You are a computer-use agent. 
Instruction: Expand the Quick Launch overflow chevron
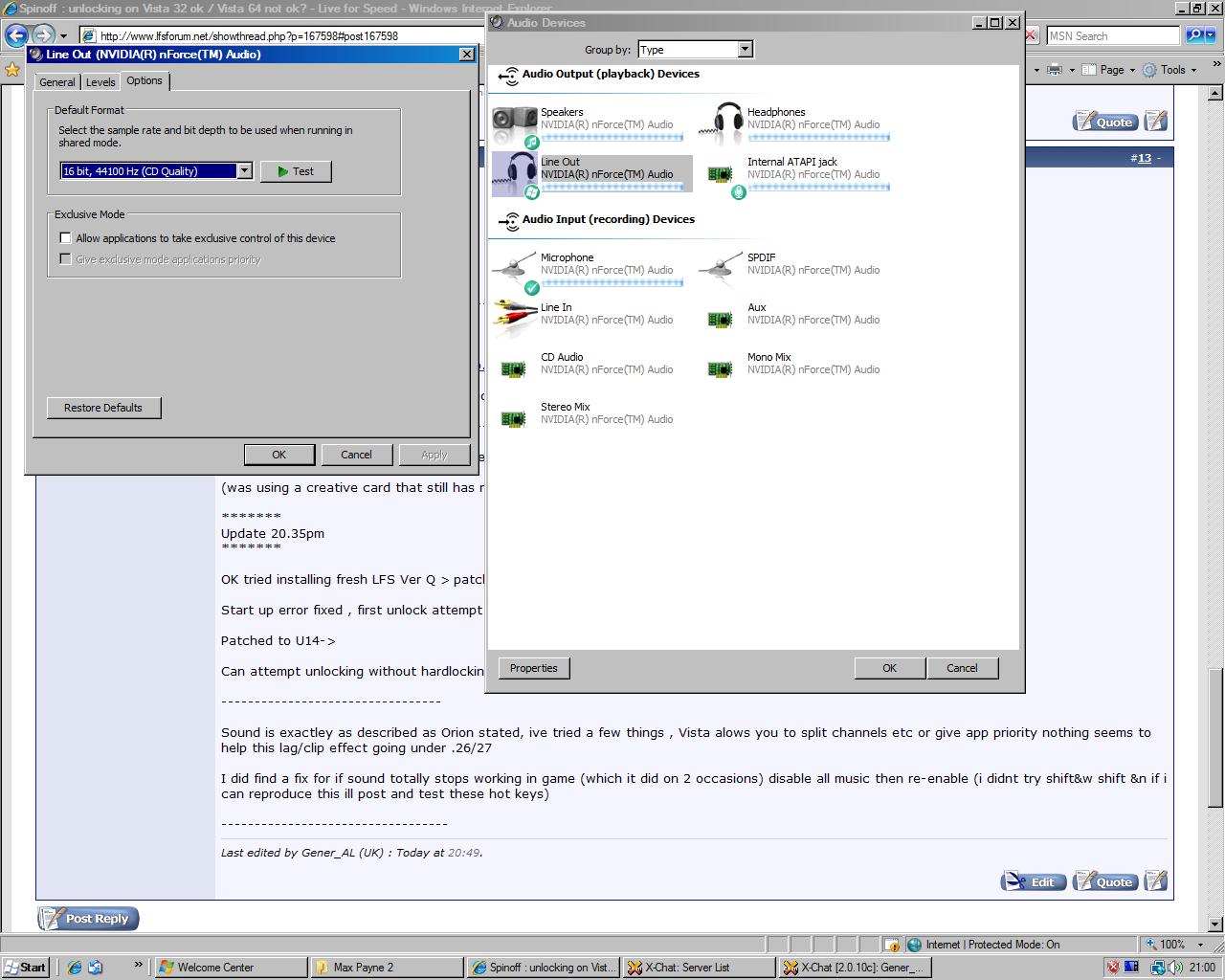[x=138, y=965]
